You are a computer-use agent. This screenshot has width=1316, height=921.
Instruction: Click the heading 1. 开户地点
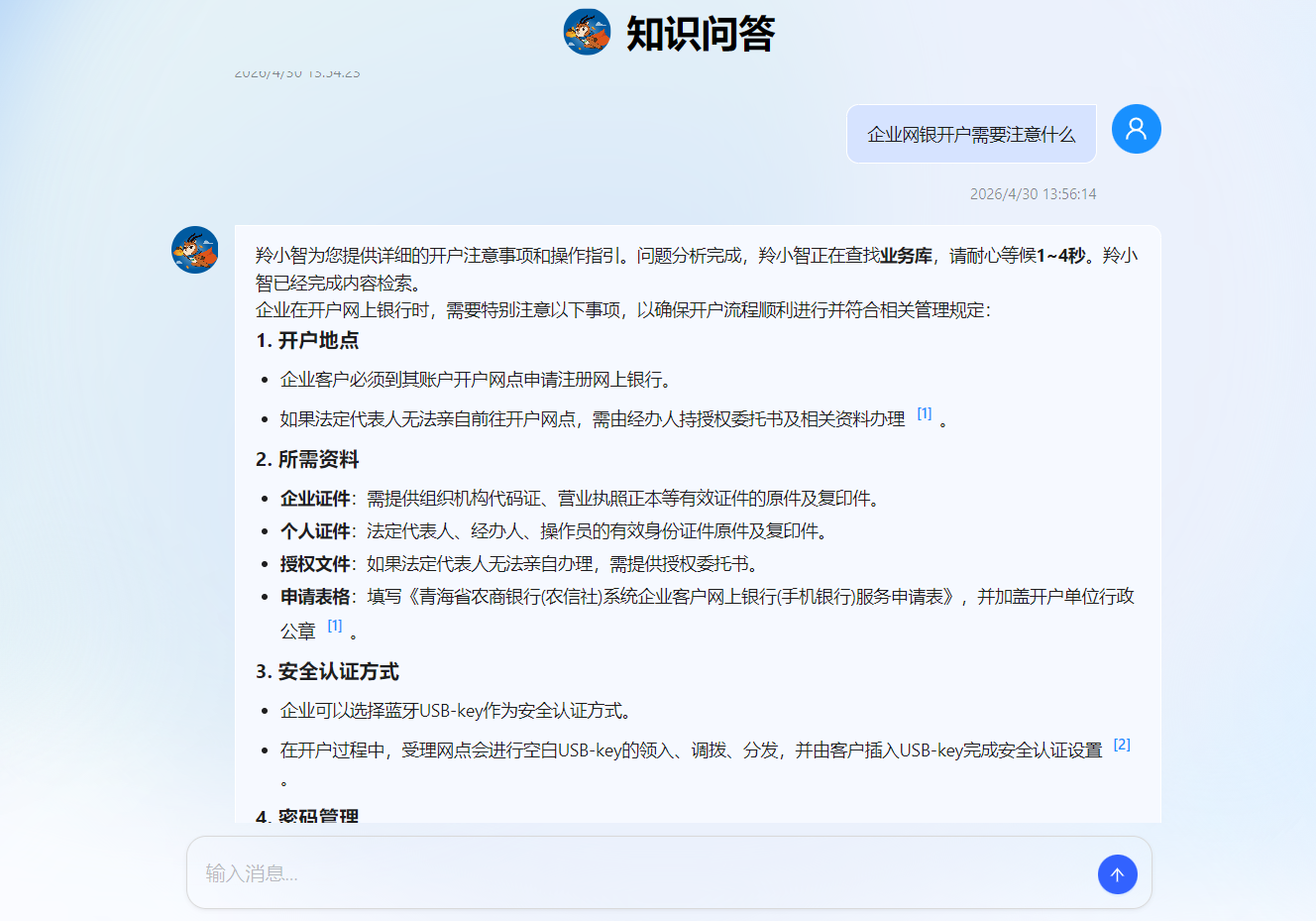(307, 340)
